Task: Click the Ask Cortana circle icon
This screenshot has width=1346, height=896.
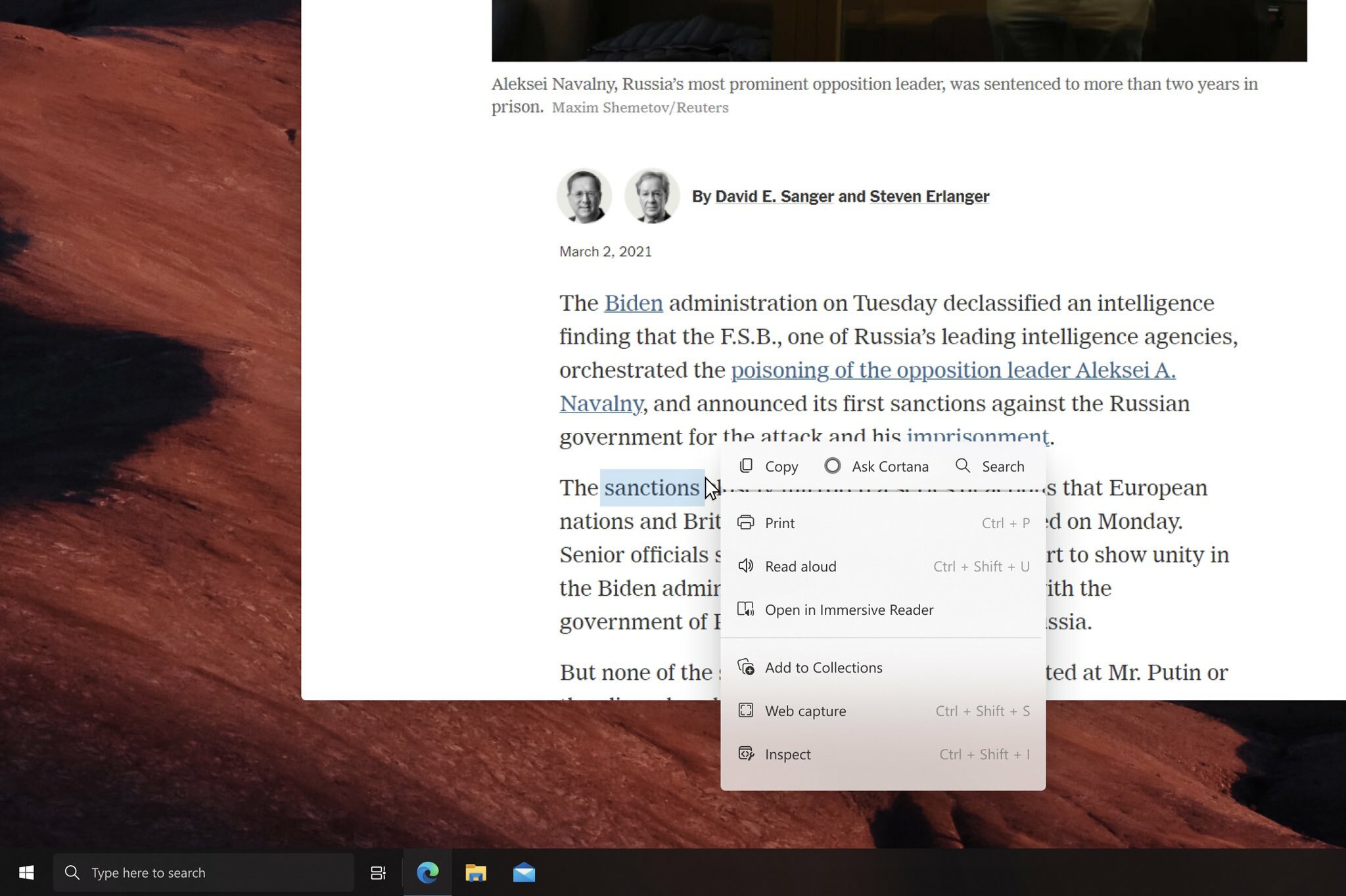Action: (833, 466)
